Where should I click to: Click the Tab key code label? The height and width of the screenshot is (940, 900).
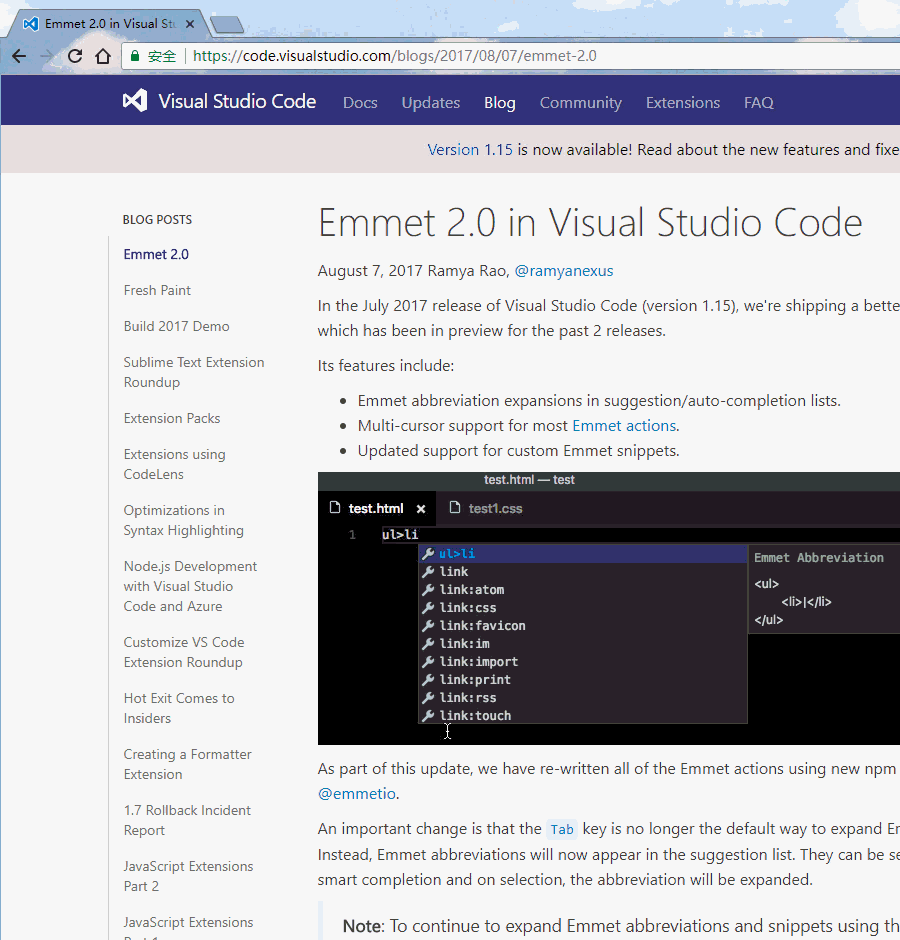562,829
